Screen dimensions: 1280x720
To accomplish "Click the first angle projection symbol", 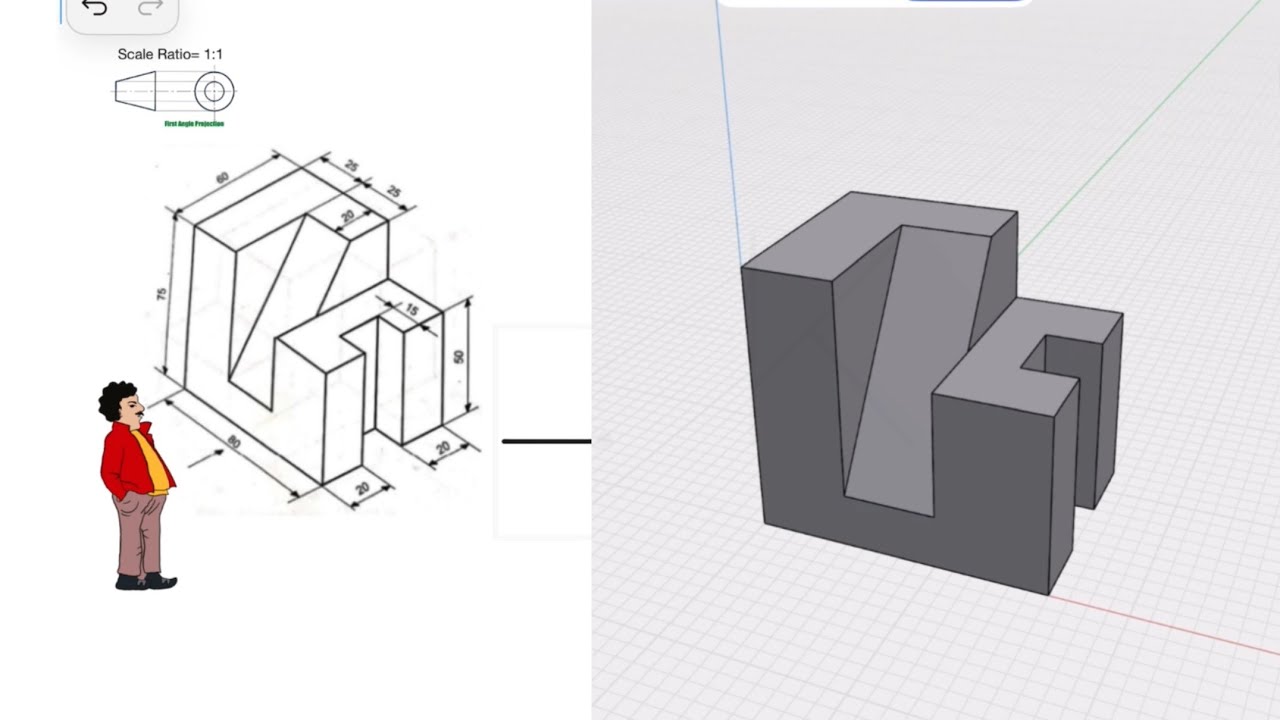I will [x=174, y=92].
